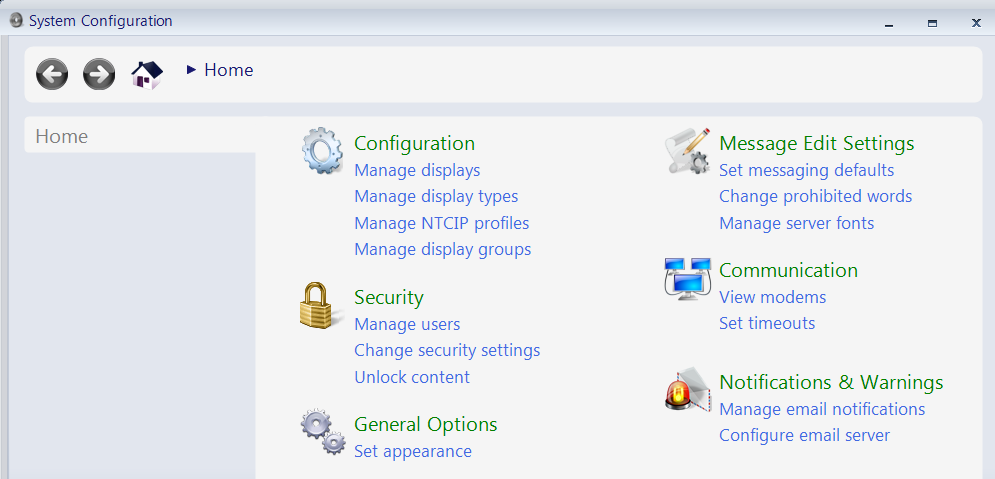Image resolution: width=995 pixels, height=479 pixels.
Task: Open Change security settings
Action: pyautogui.click(x=447, y=350)
